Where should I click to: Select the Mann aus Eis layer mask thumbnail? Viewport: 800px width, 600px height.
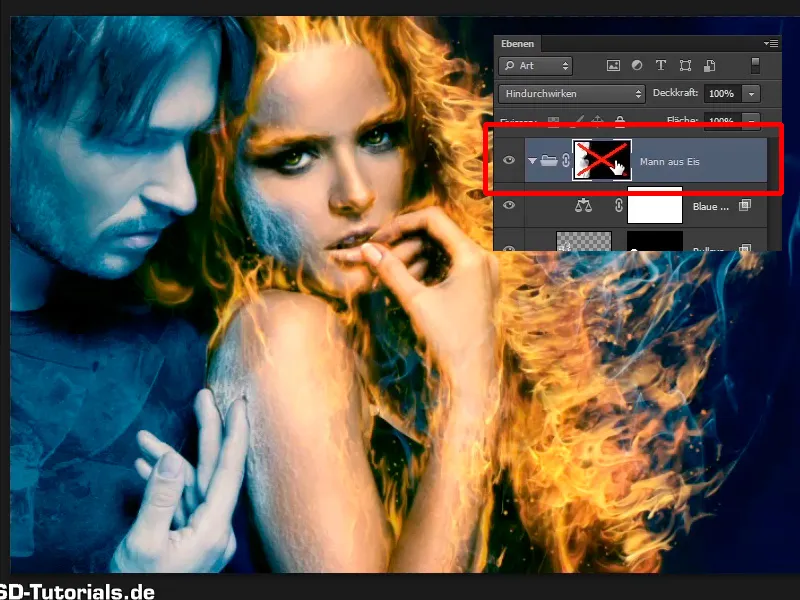point(602,160)
